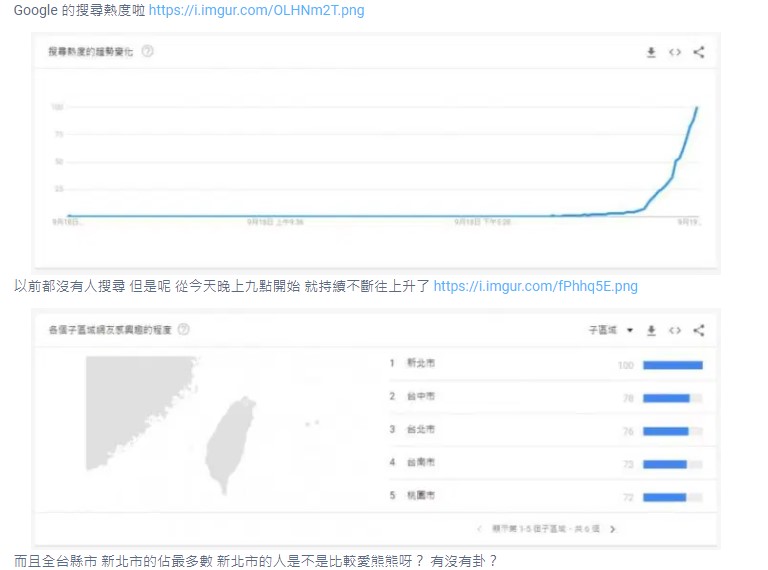
Task: Share the search trend chart
Action: click(699, 52)
